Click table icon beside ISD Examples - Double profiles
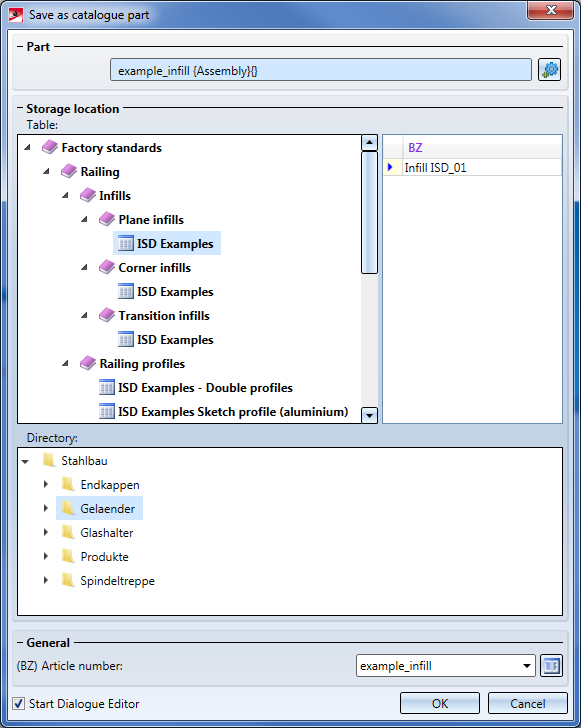 pyautogui.click(x=107, y=387)
